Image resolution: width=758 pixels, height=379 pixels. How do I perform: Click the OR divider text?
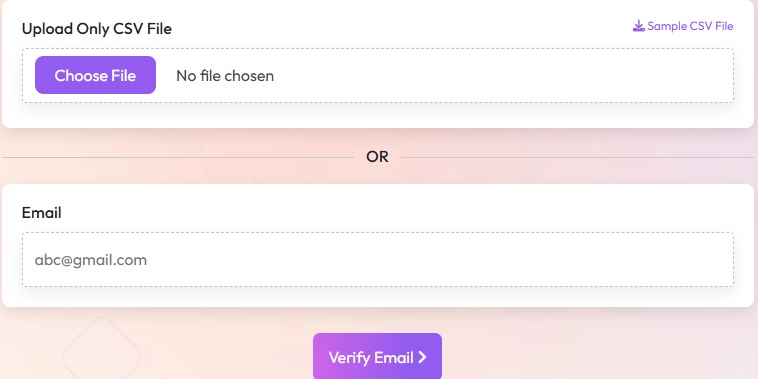coord(377,157)
